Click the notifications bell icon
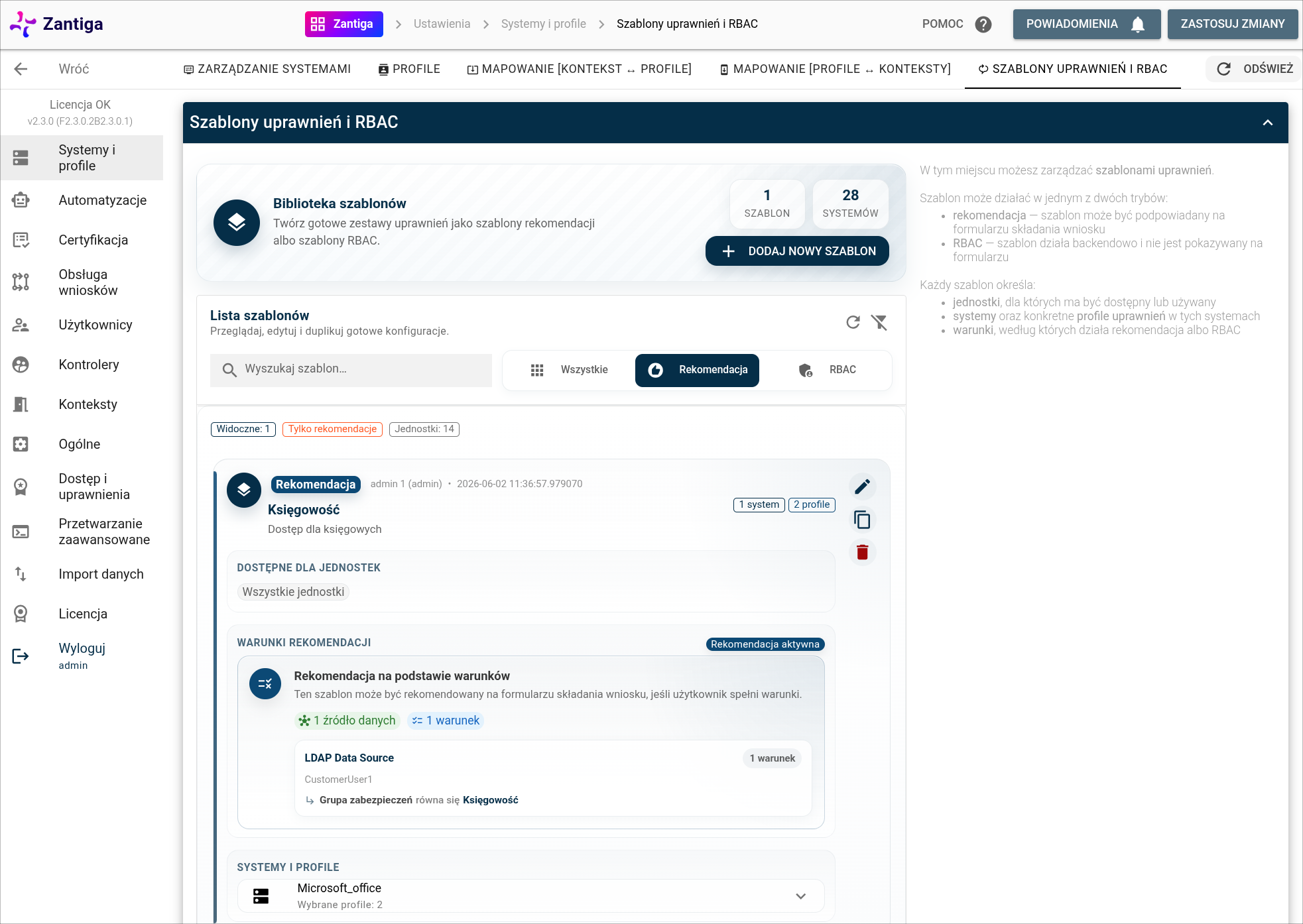This screenshot has width=1303, height=924. coord(1138,24)
